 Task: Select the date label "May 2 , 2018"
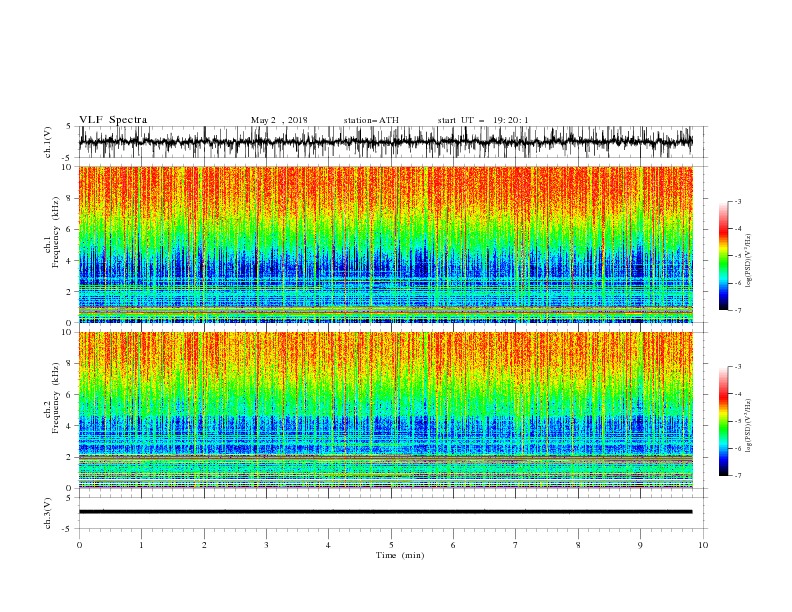(279, 120)
